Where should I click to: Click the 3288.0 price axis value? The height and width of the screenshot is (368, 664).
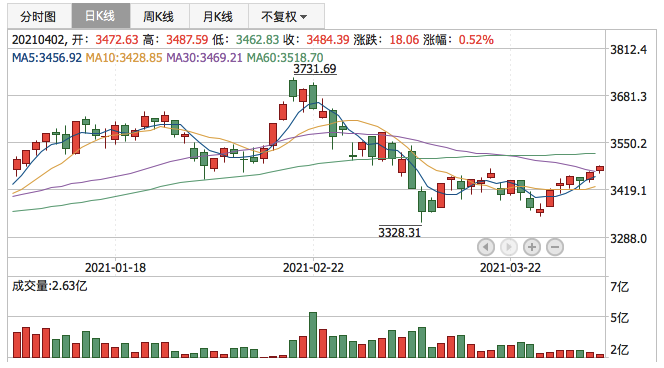coord(628,238)
